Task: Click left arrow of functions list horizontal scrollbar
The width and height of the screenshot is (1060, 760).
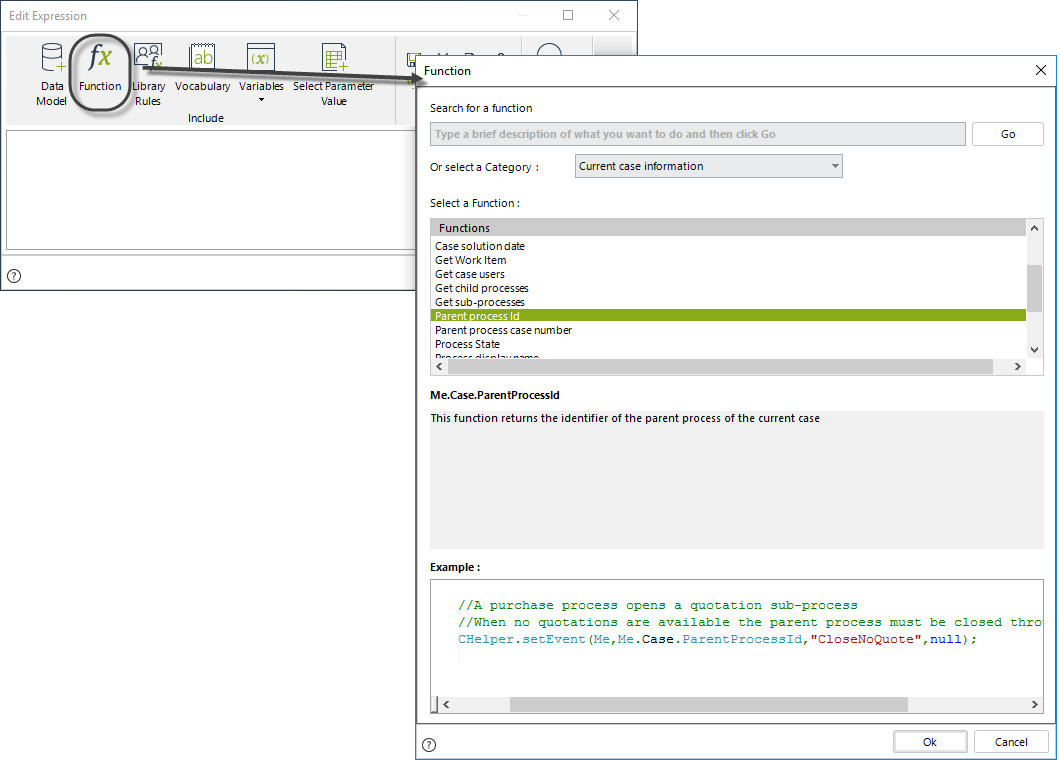Action: click(x=439, y=366)
